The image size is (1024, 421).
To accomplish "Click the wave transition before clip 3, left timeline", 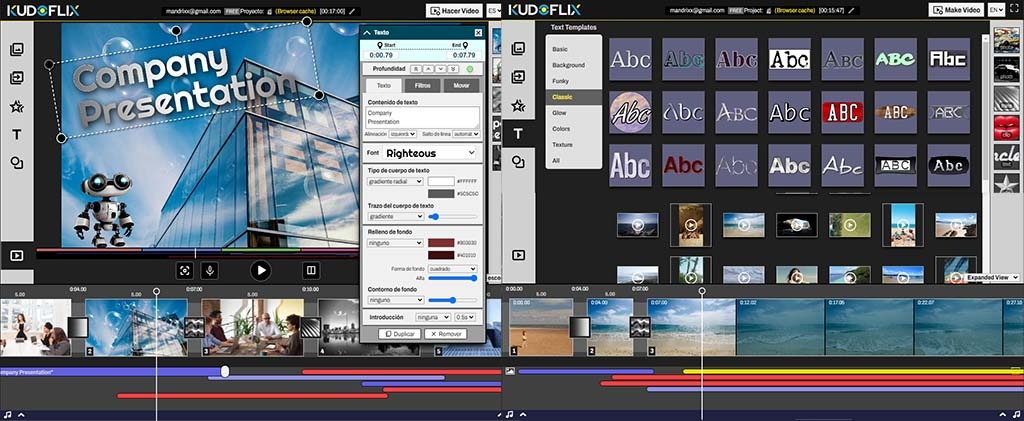I will coord(195,327).
